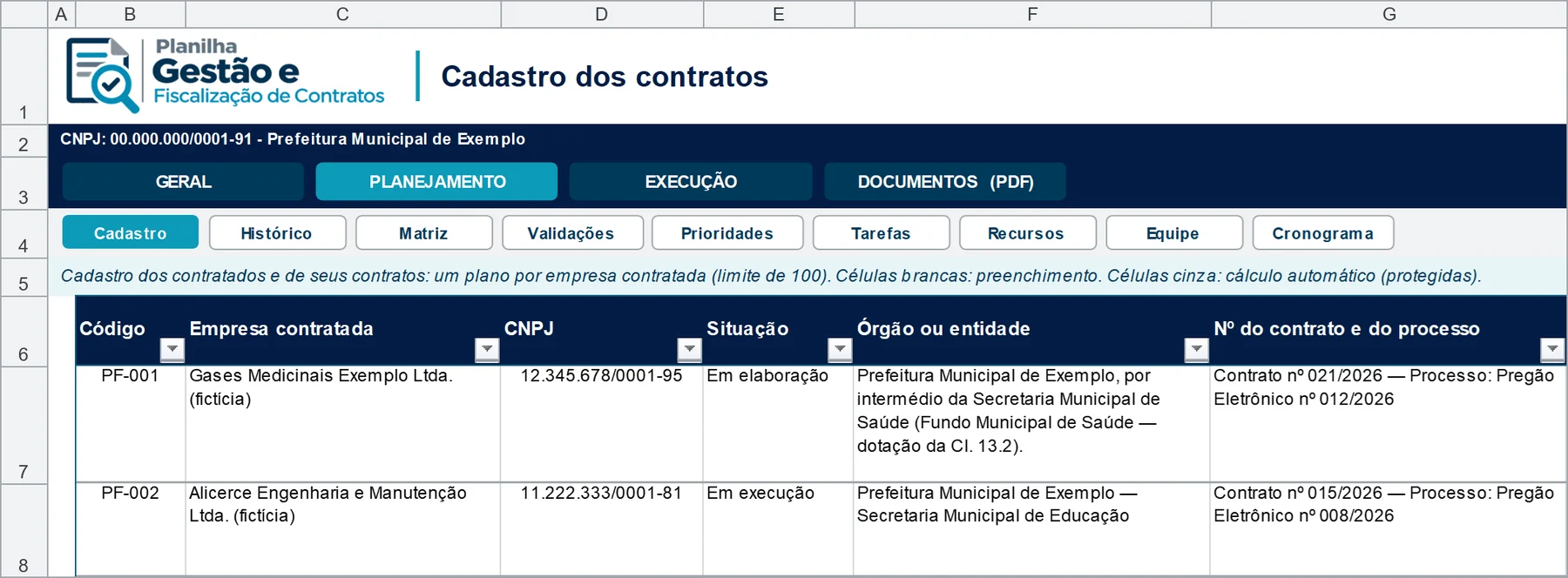Open the Equipe button
The height and width of the screenshot is (578, 1568).
click(1173, 233)
